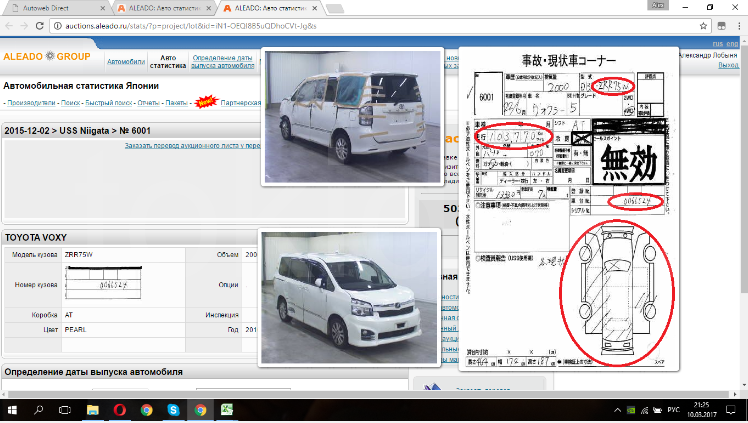Go forward in browser history
The height and width of the screenshot is (423, 748).
(24, 26)
